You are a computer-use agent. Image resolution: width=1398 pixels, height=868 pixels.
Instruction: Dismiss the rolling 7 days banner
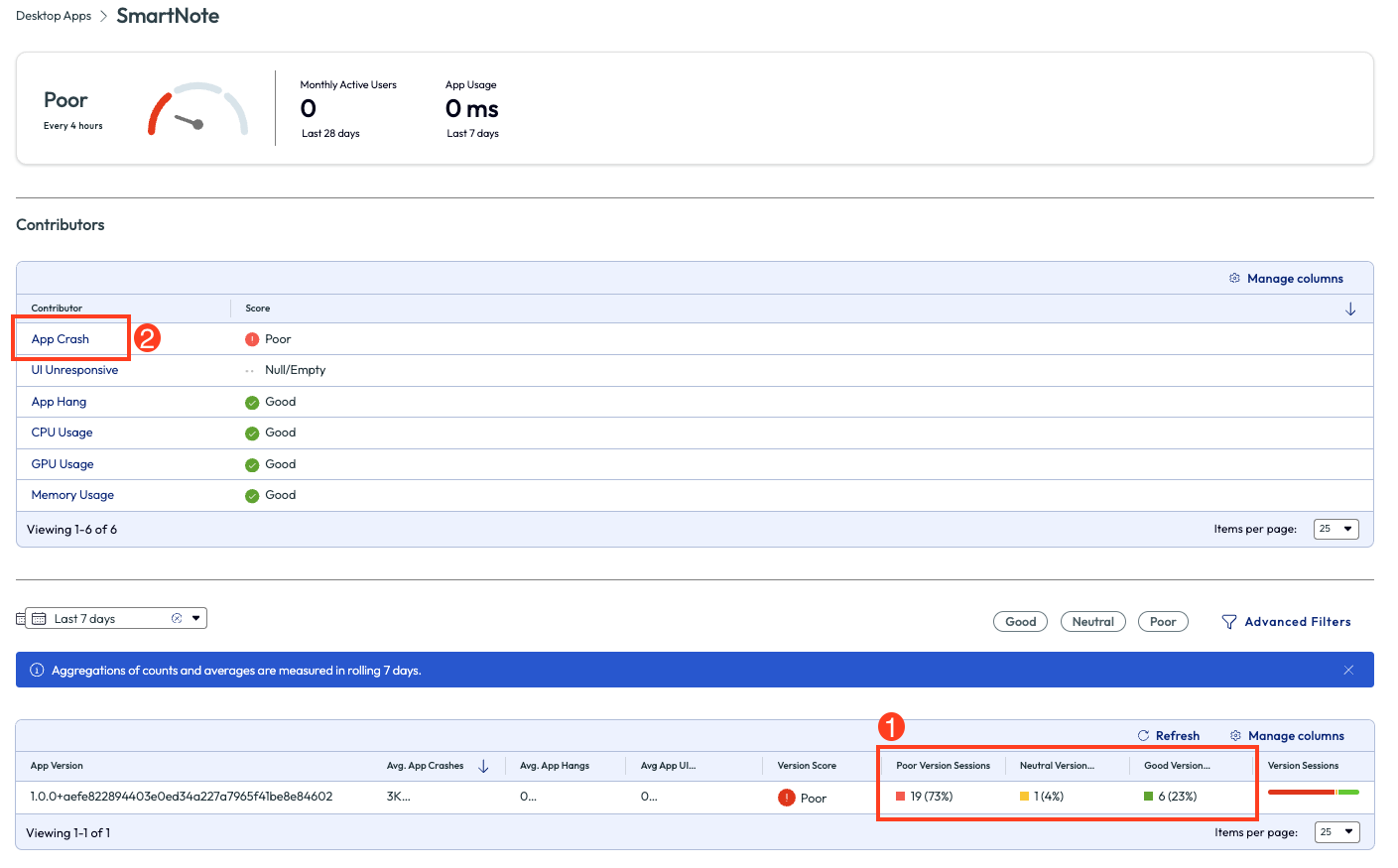(1348, 670)
